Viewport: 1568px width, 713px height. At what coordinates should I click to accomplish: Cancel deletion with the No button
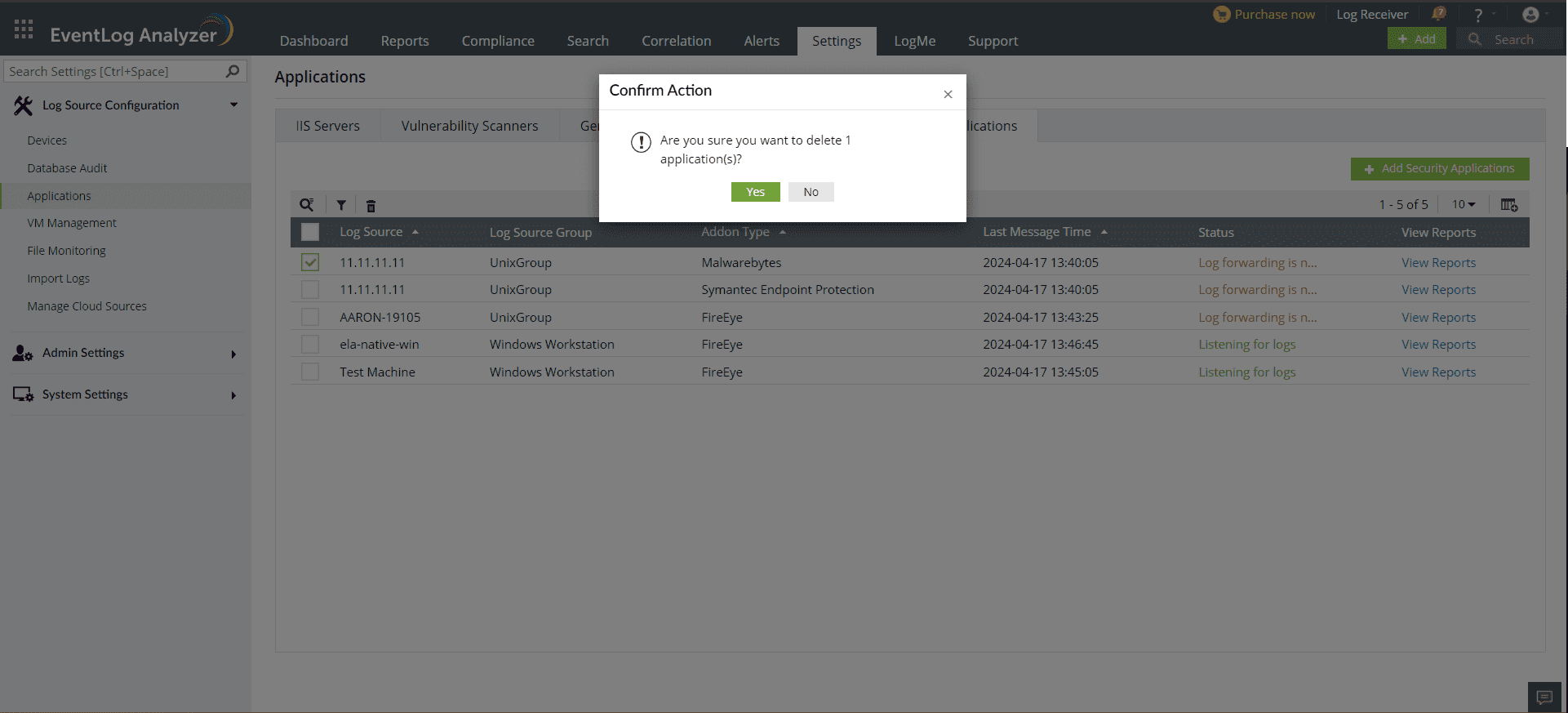click(x=811, y=192)
